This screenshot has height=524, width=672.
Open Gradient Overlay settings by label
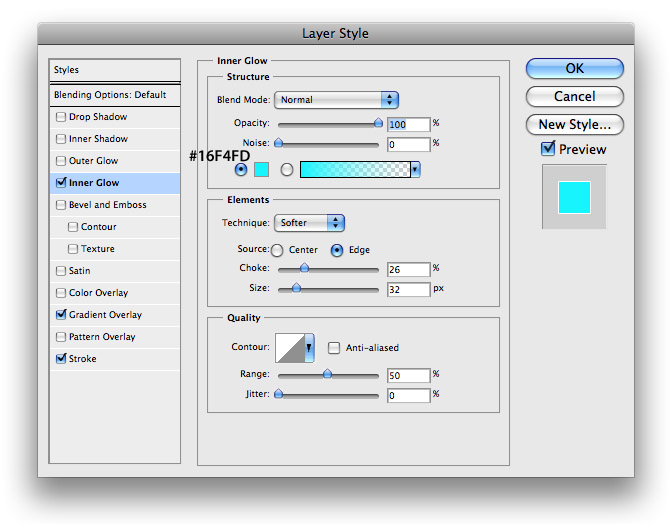click(x=105, y=315)
